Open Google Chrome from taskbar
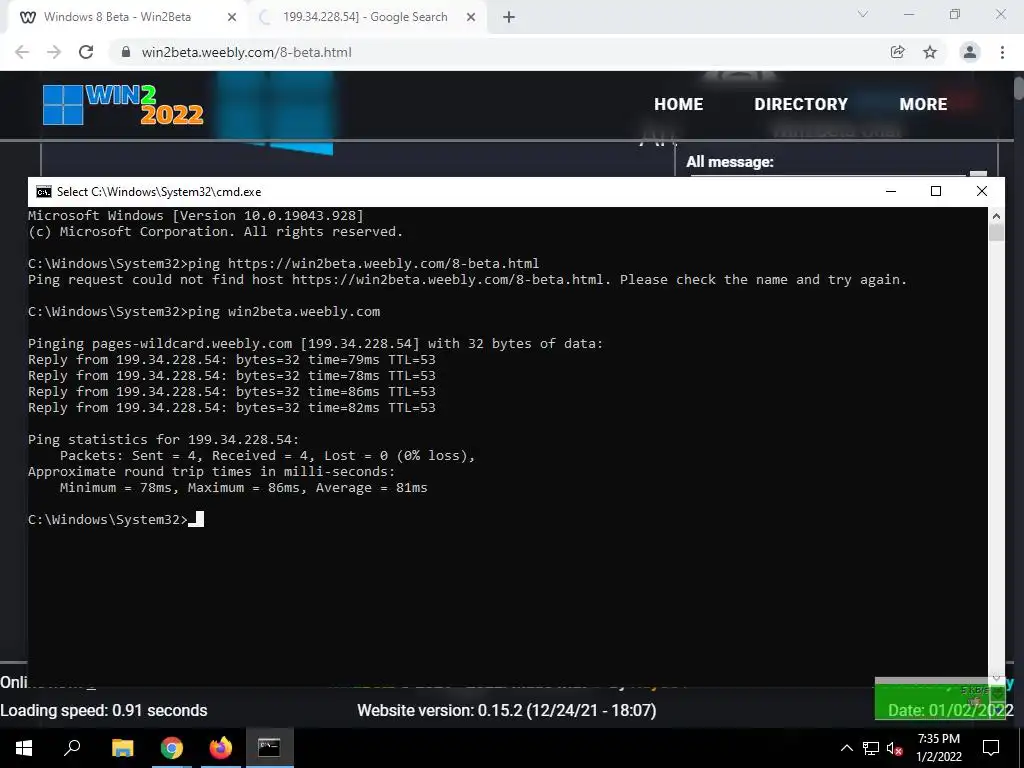 tap(172, 748)
